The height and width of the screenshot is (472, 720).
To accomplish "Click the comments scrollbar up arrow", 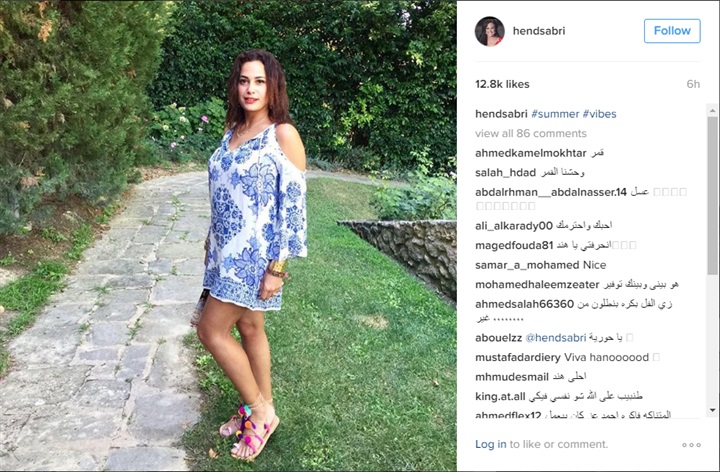I will pos(712,111).
